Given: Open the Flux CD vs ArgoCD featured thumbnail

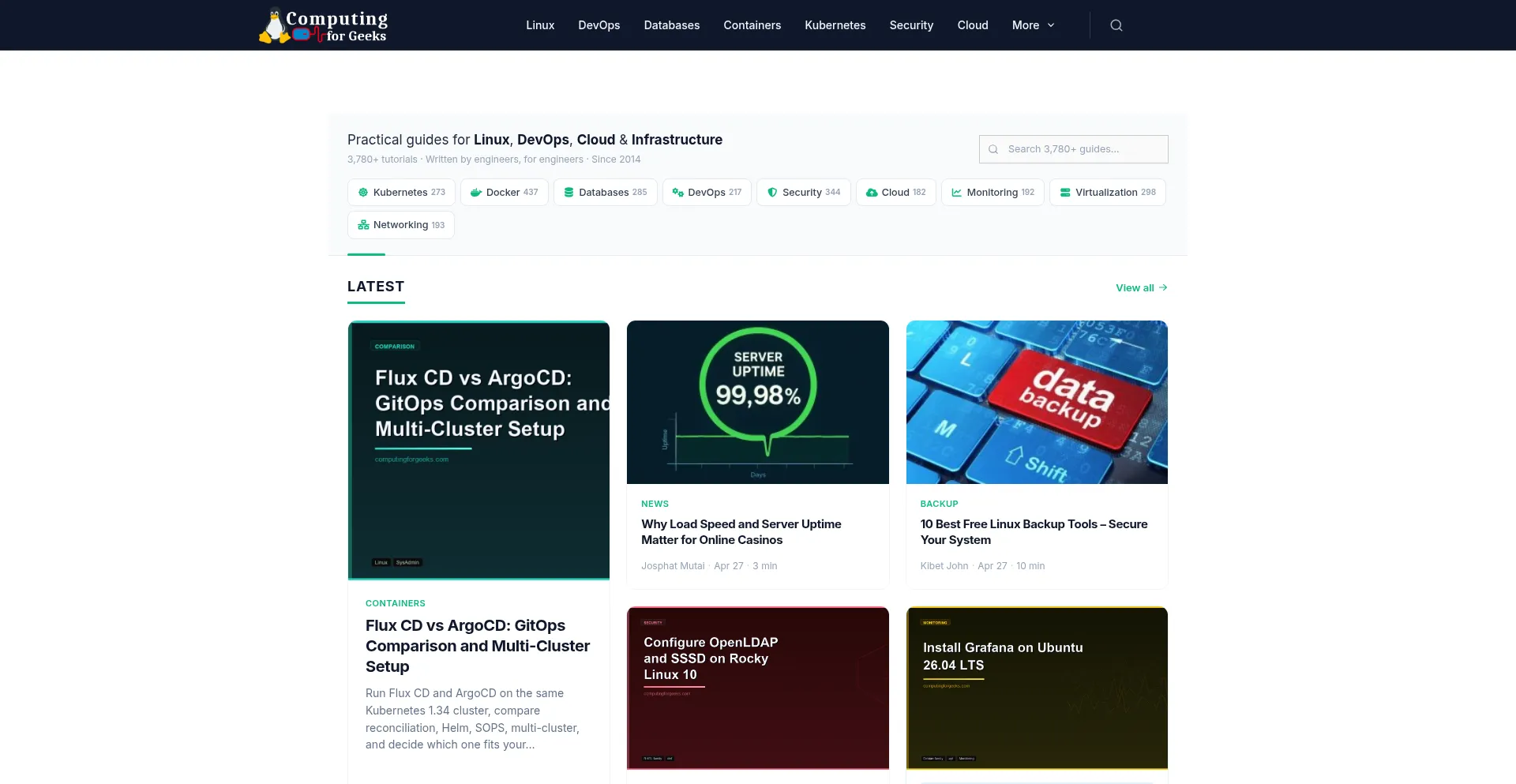Looking at the screenshot, I should pyautogui.click(x=478, y=450).
